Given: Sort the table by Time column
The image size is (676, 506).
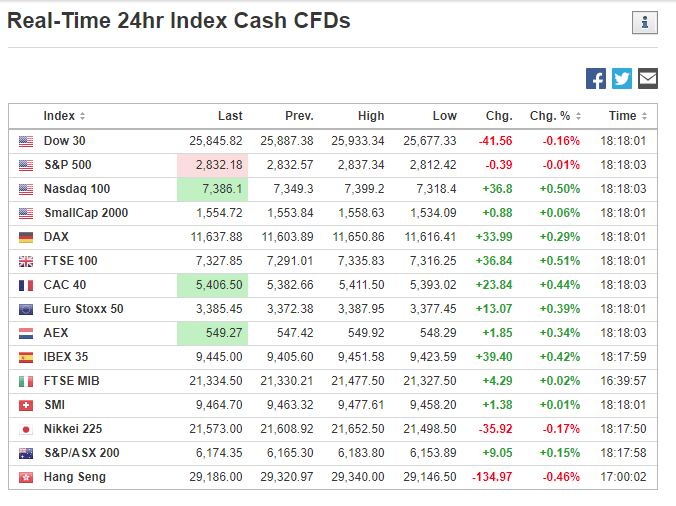Looking at the screenshot, I should [x=626, y=116].
